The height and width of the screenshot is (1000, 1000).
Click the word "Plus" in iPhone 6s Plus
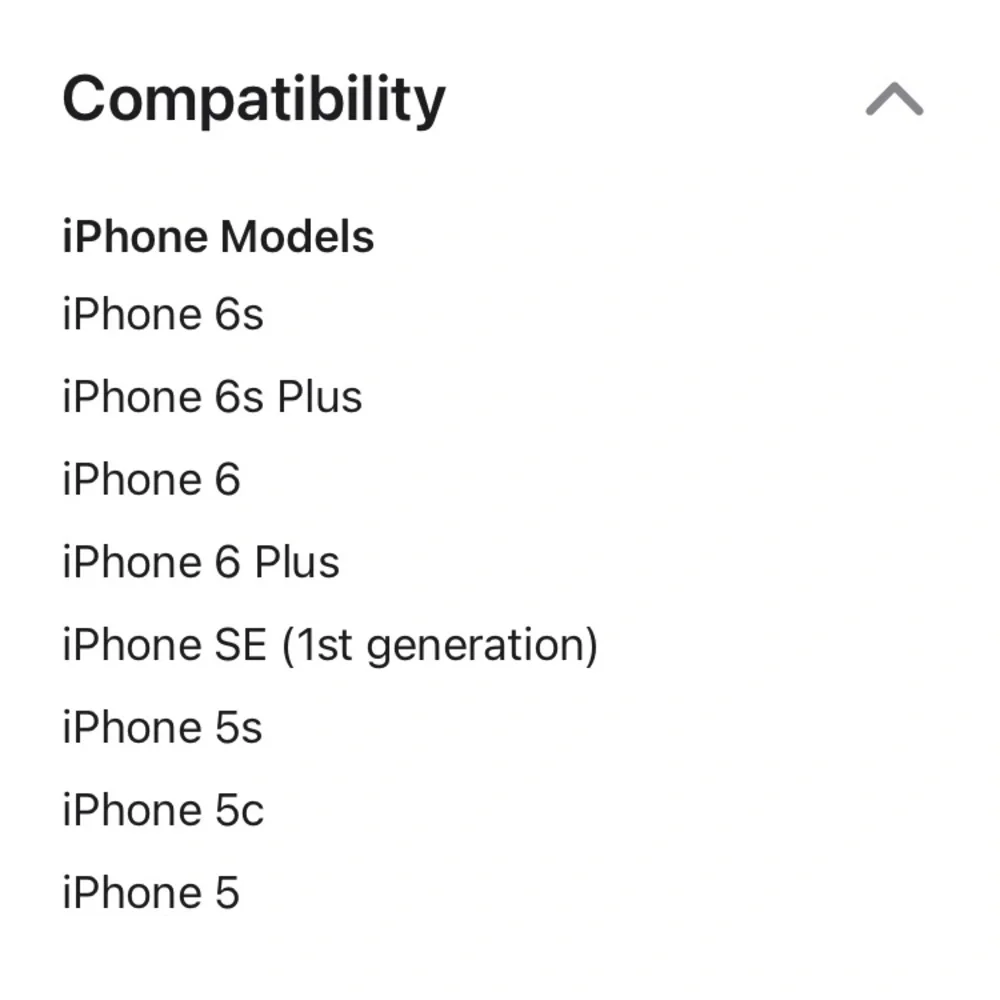click(320, 397)
